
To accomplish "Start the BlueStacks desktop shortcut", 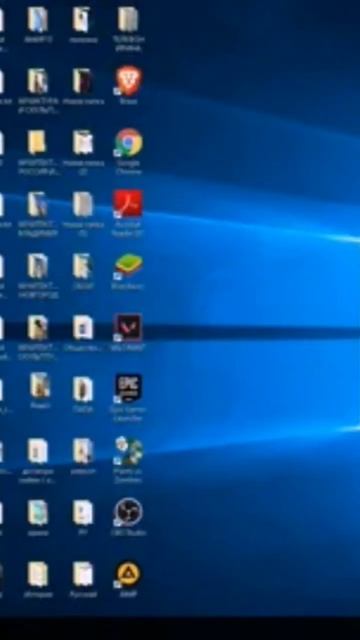I will pyautogui.click(x=128, y=266).
